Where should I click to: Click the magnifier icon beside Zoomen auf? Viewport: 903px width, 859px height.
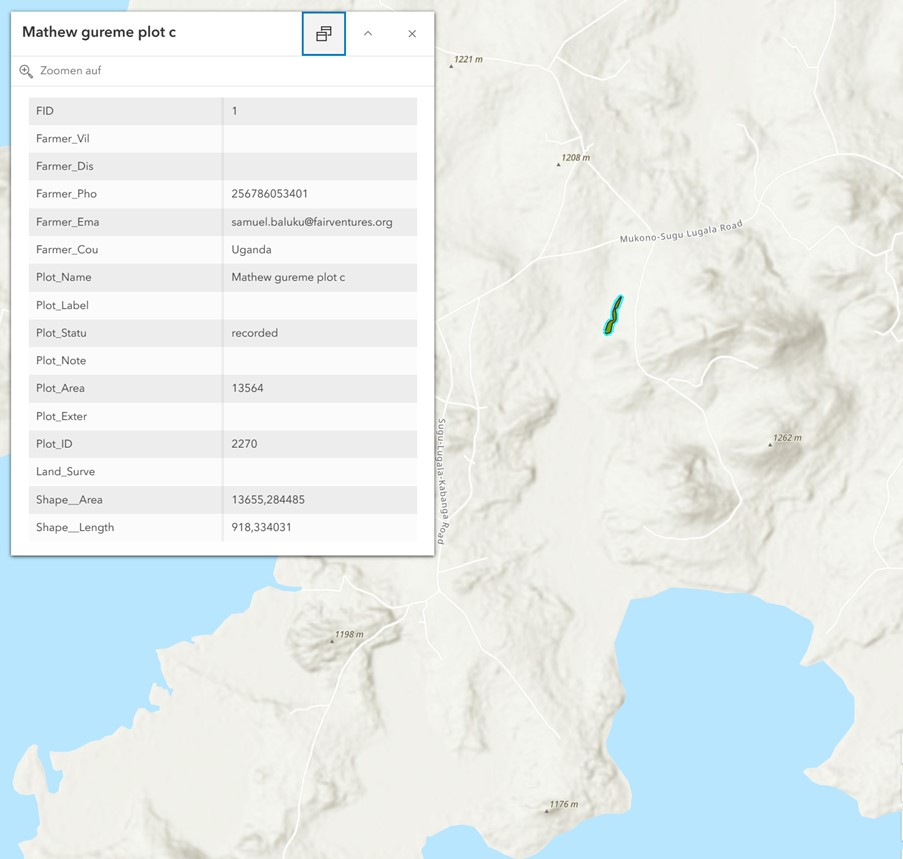(x=26, y=71)
